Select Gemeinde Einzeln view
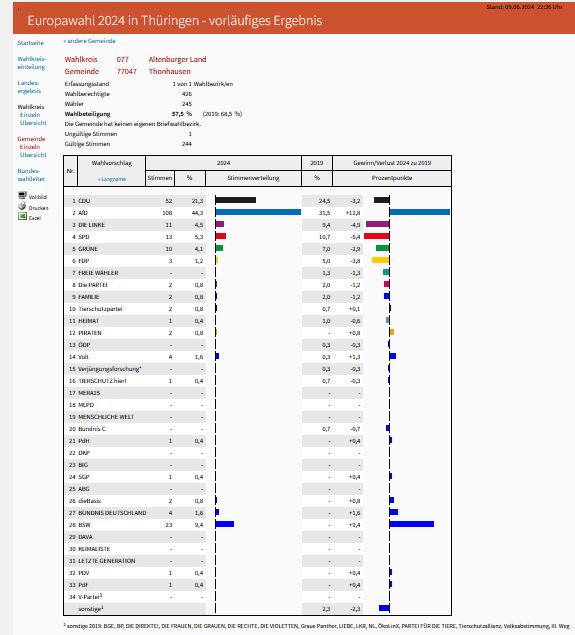The image size is (575, 635). [30, 147]
